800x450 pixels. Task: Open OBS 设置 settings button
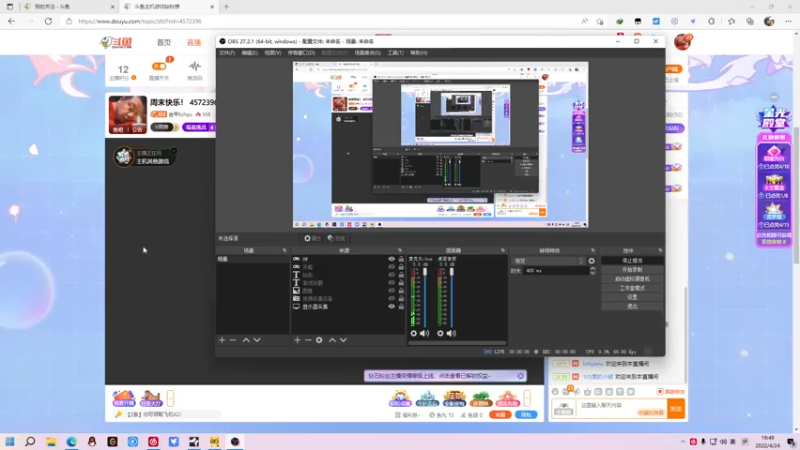tap(632, 297)
